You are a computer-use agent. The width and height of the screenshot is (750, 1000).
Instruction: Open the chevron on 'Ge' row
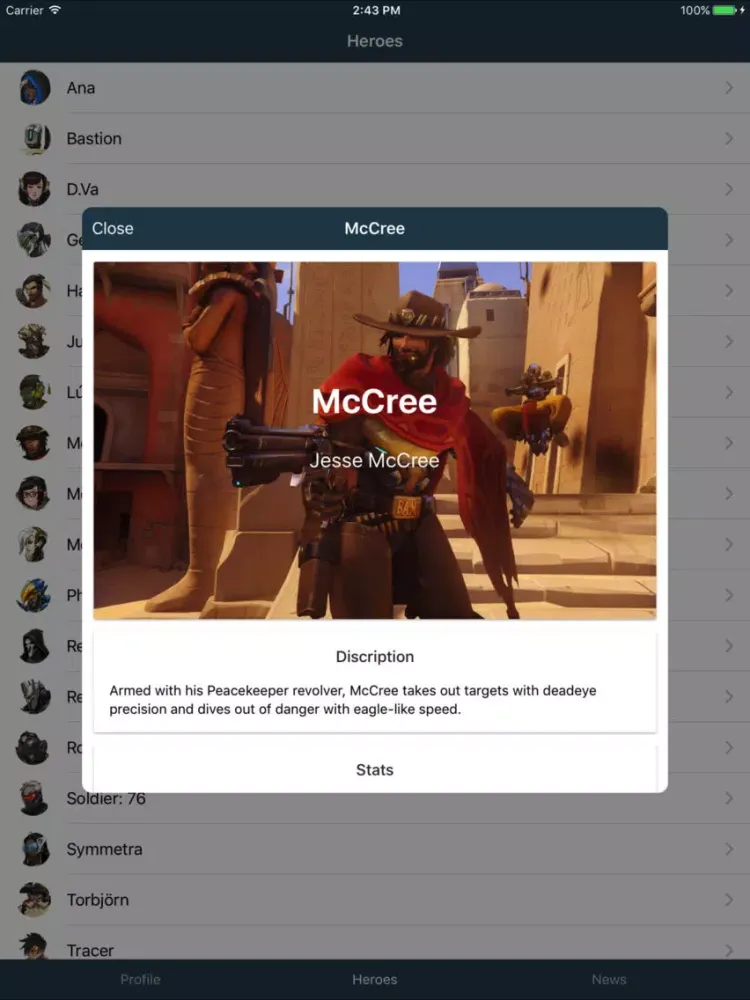(x=729, y=240)
